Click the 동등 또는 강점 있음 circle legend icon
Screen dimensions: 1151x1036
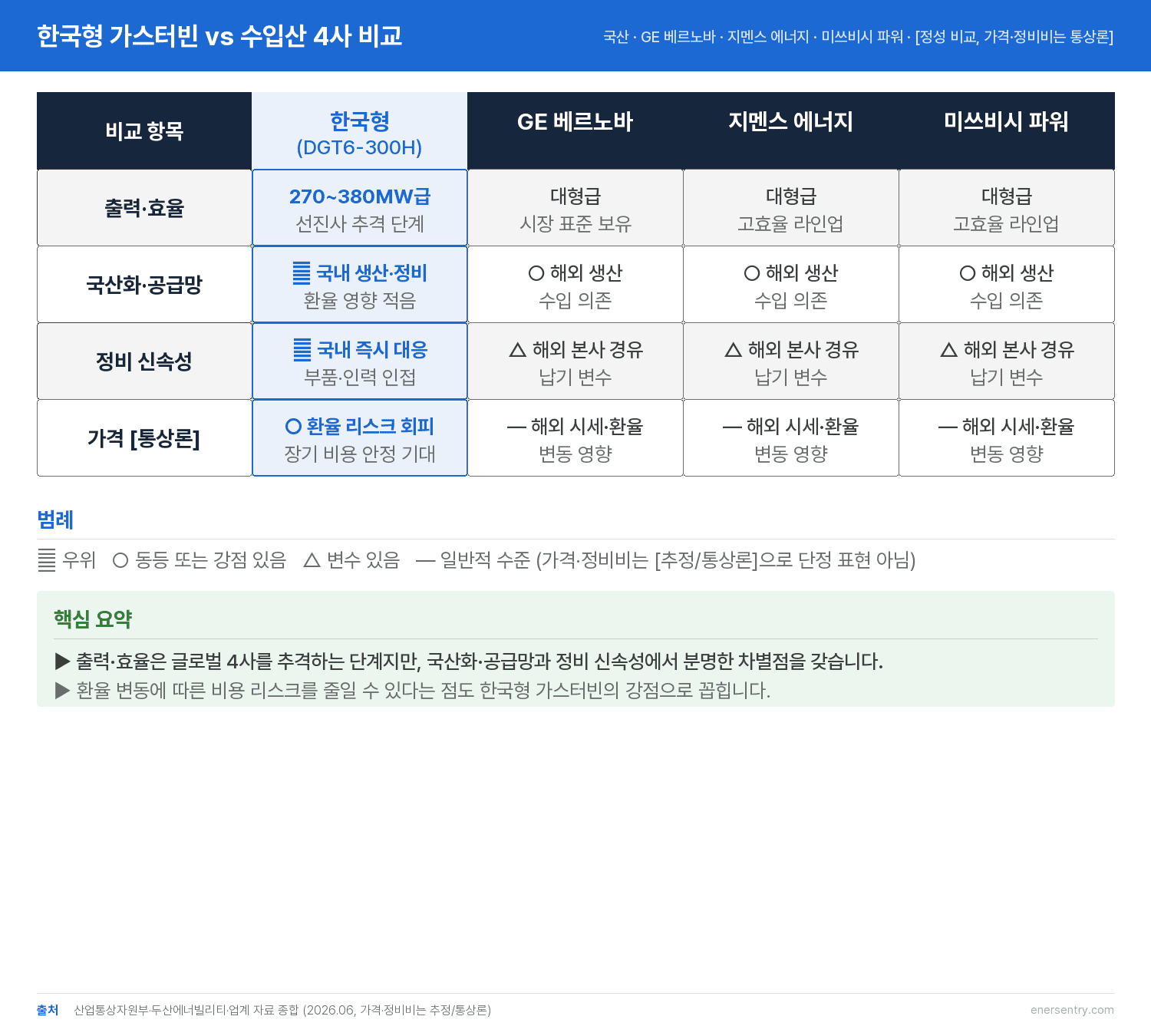120,560
